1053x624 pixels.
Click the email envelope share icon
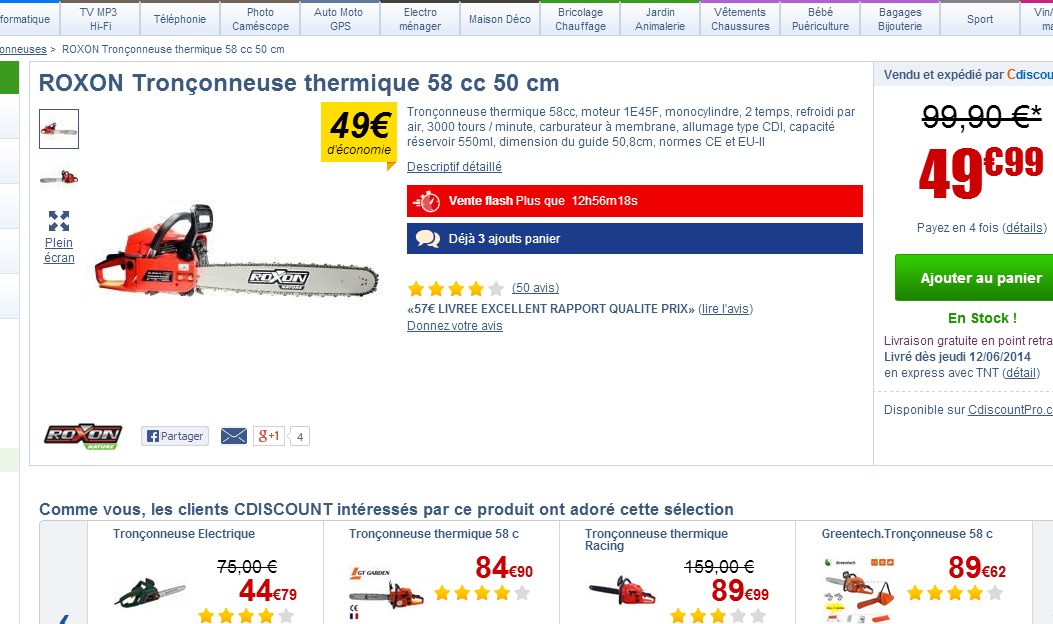tap(233, 436)
